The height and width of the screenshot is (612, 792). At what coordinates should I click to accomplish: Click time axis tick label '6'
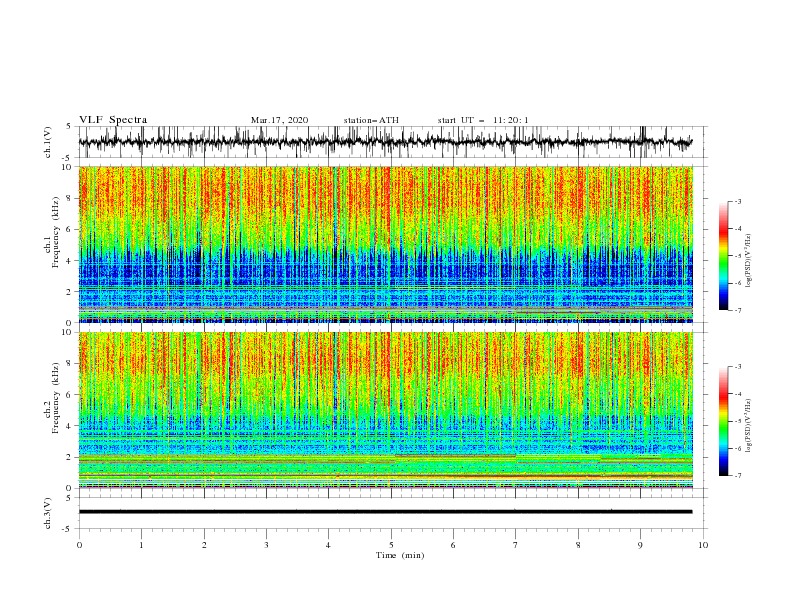pos(453,545)
